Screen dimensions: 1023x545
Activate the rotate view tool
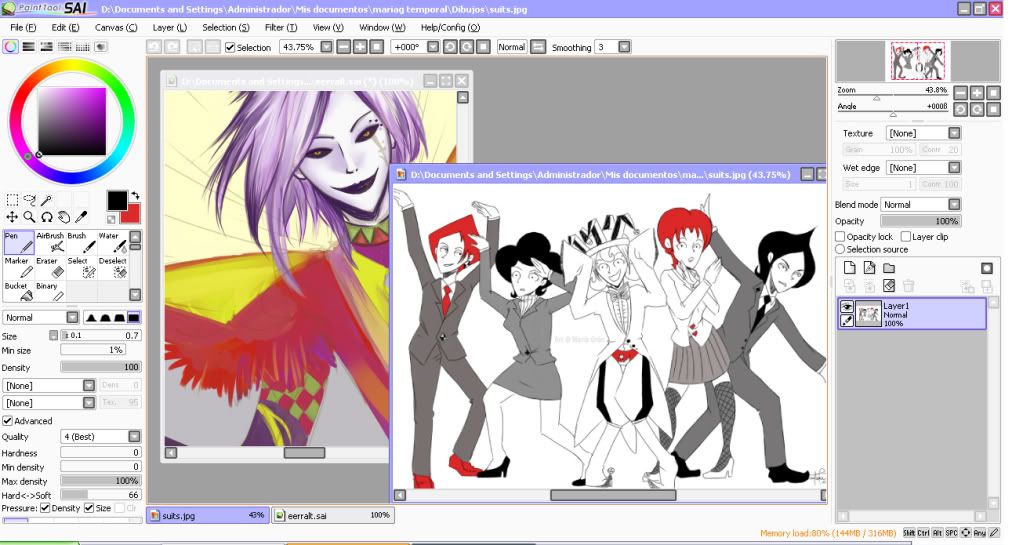click(46, 217)
